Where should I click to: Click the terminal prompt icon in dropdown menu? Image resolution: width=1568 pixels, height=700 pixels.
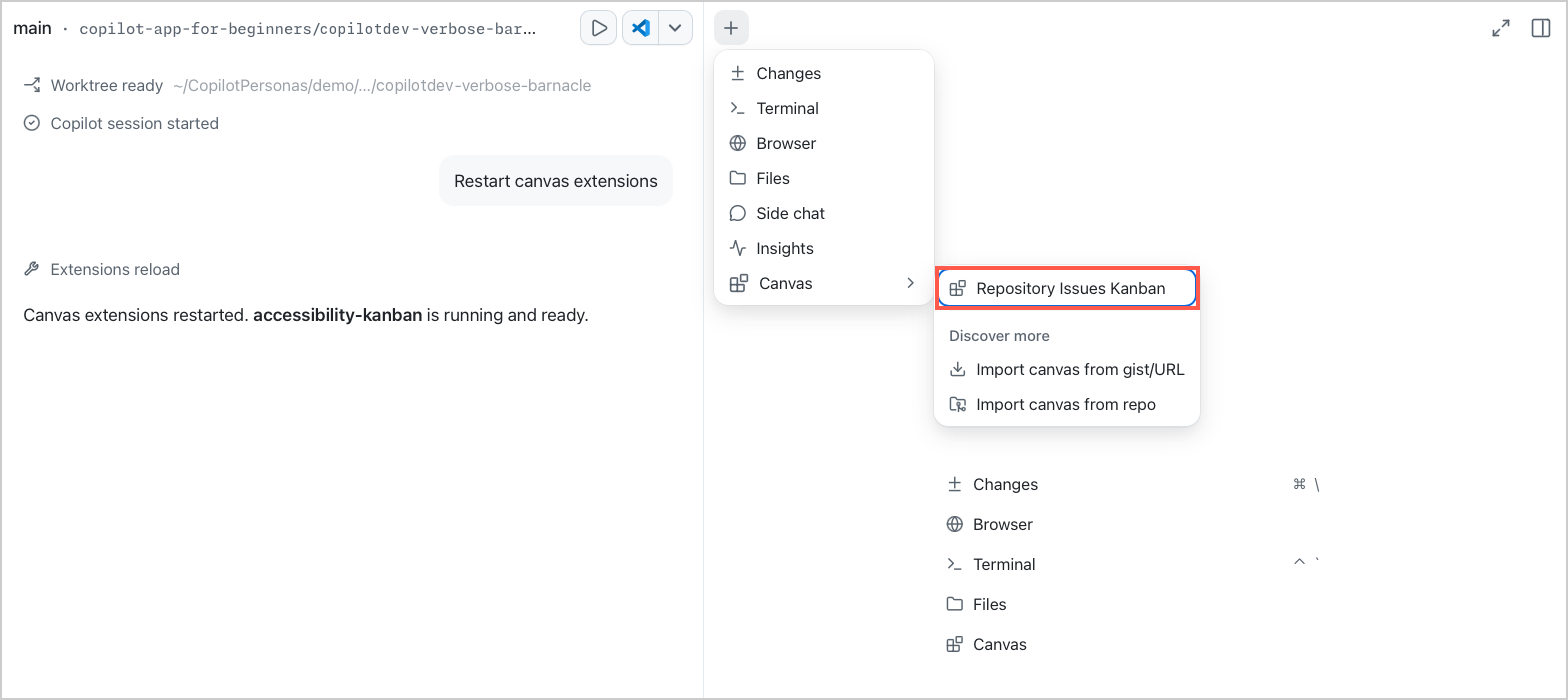coord(738,108)
